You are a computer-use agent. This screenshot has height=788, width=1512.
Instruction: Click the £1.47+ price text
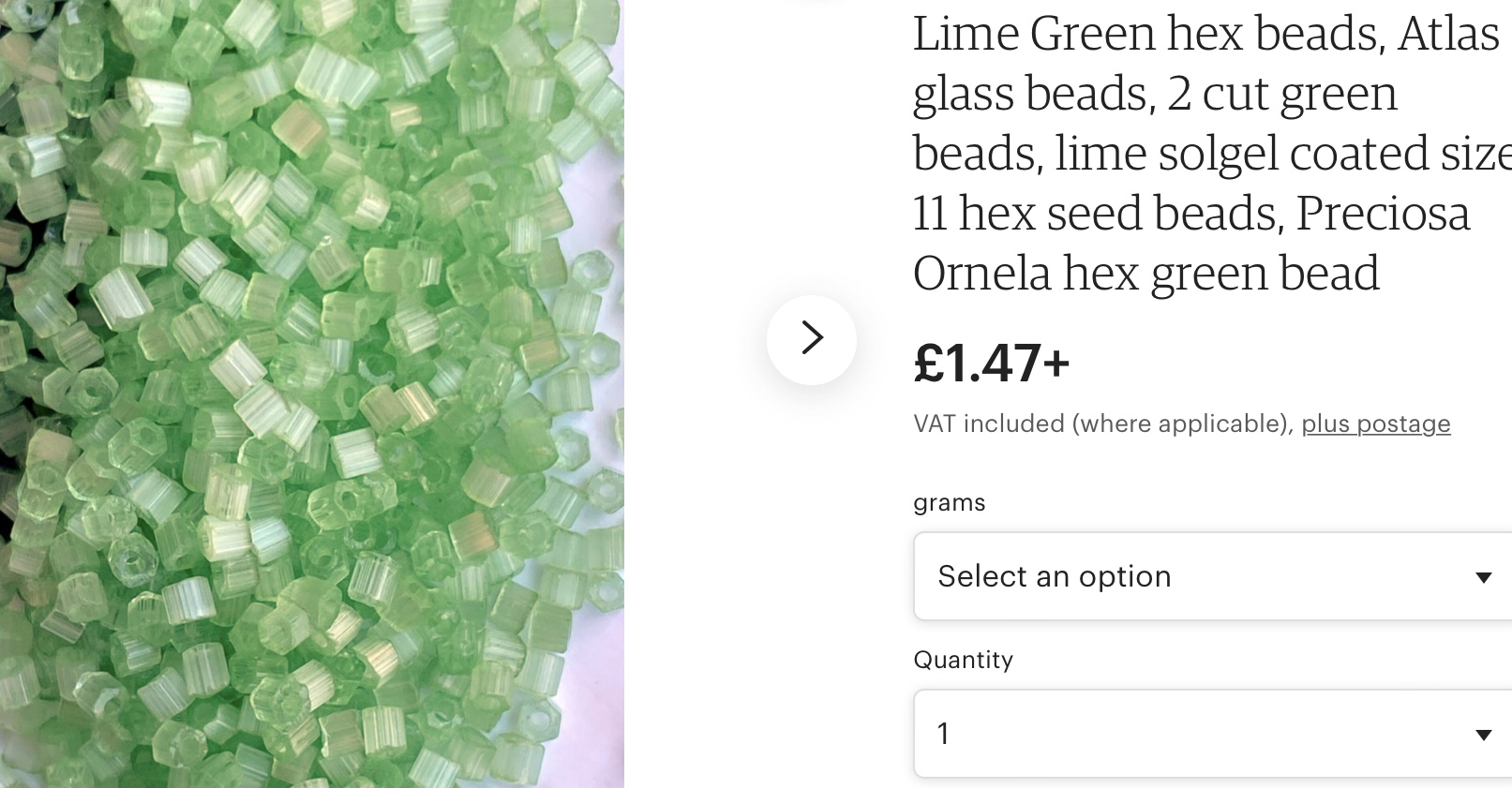[x=991, y=364]
